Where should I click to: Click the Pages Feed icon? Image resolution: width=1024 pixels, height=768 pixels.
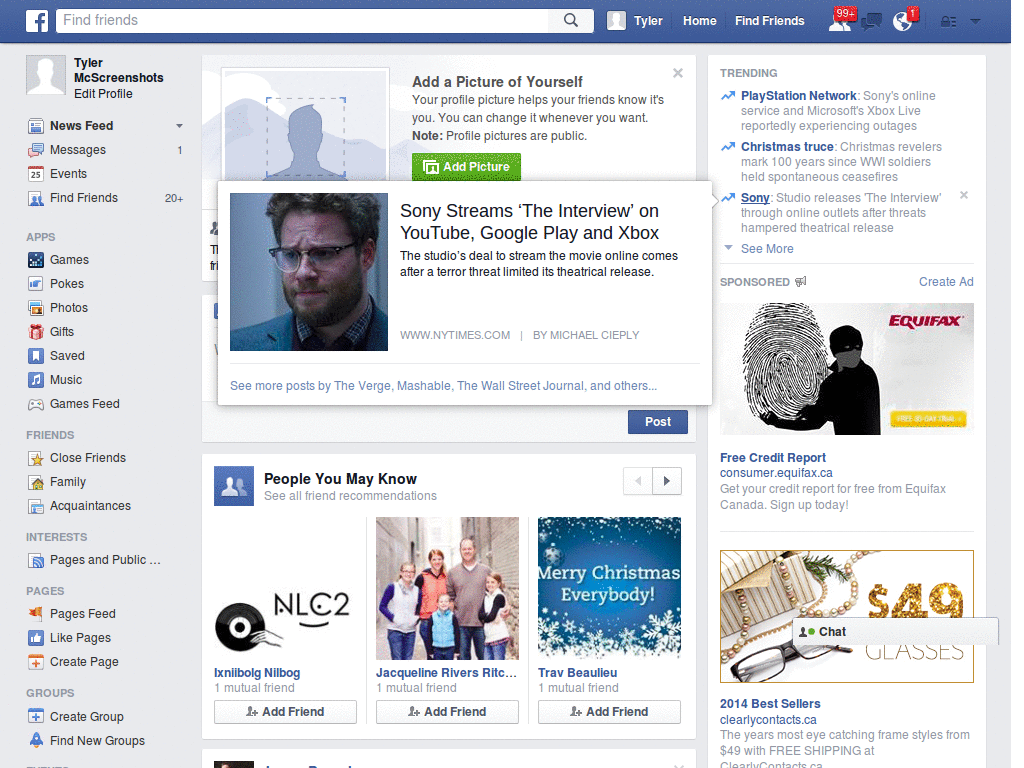(36, 614)
